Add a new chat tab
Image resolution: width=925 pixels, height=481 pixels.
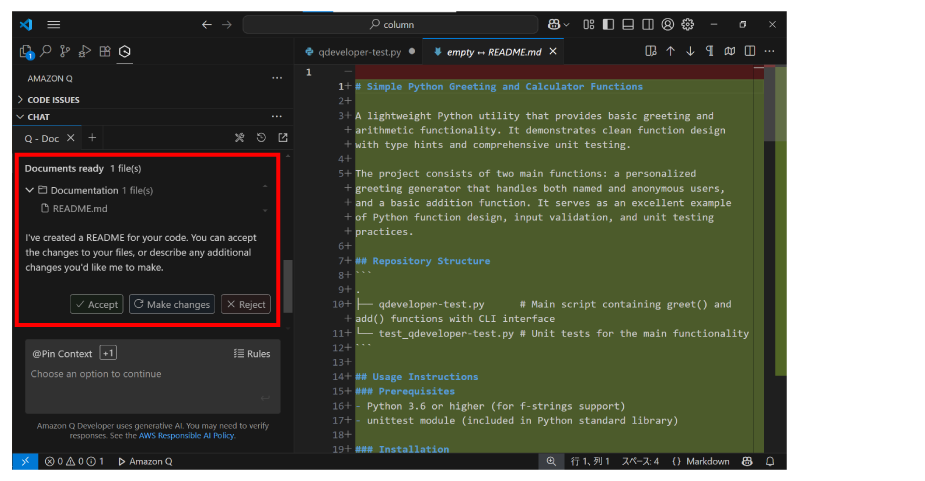92,138
